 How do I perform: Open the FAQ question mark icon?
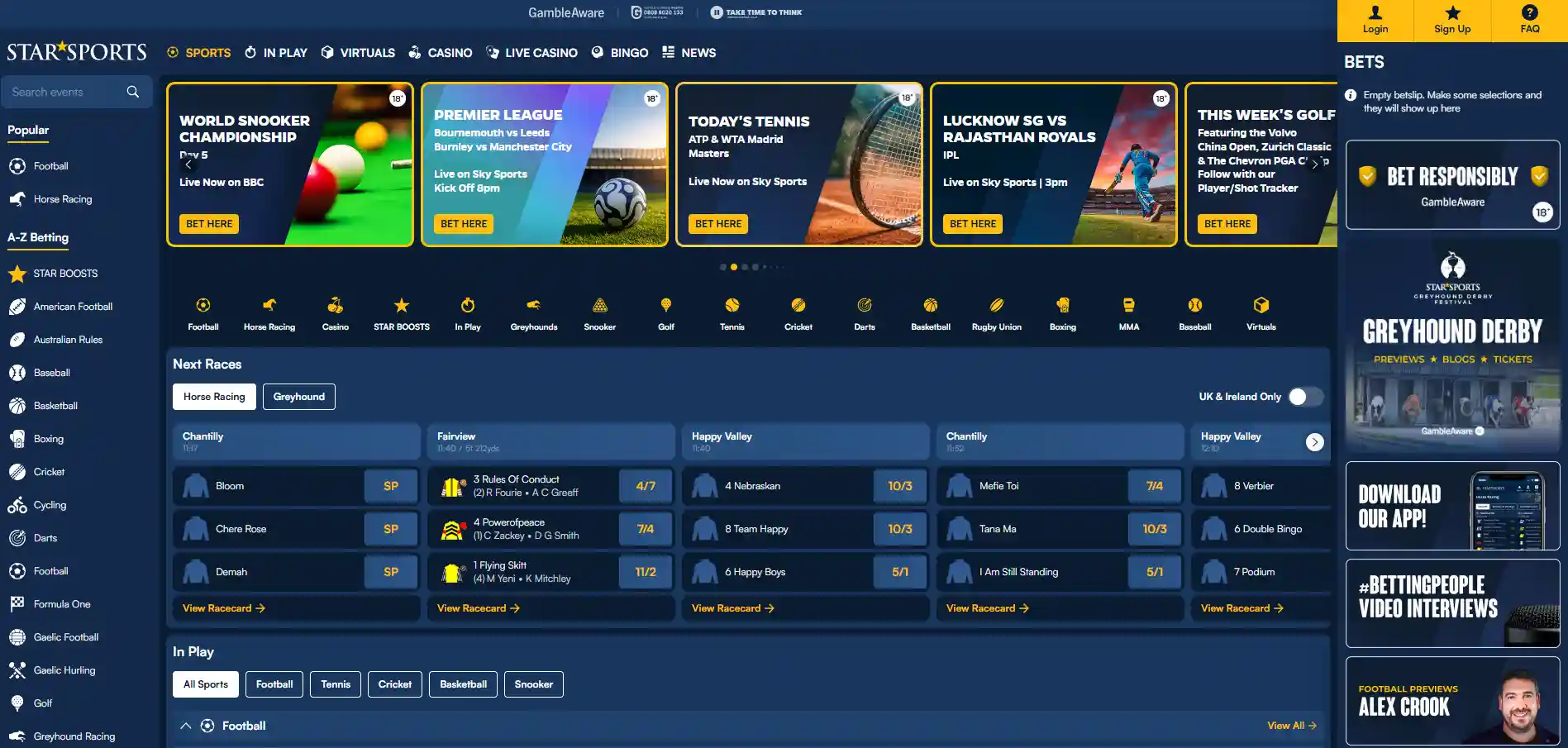tap(1530, 12)
